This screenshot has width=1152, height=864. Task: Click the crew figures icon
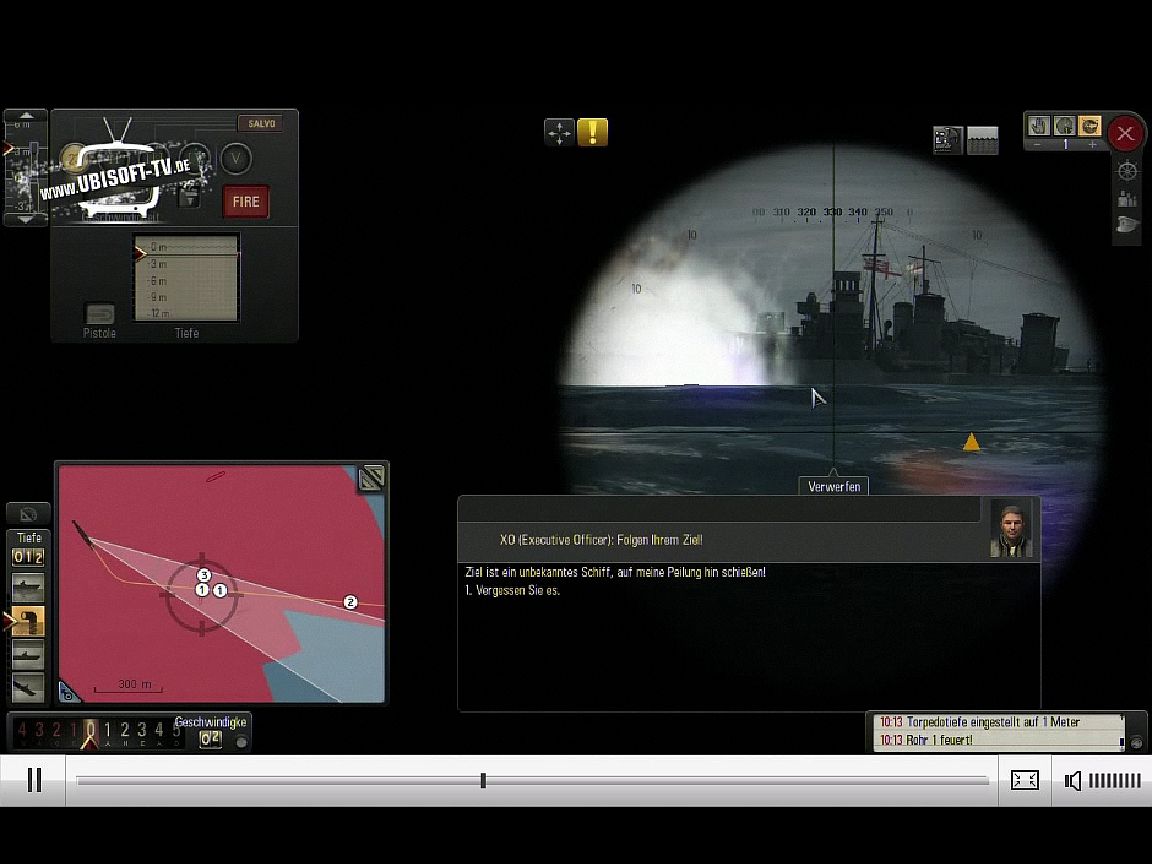point(1128,198)
